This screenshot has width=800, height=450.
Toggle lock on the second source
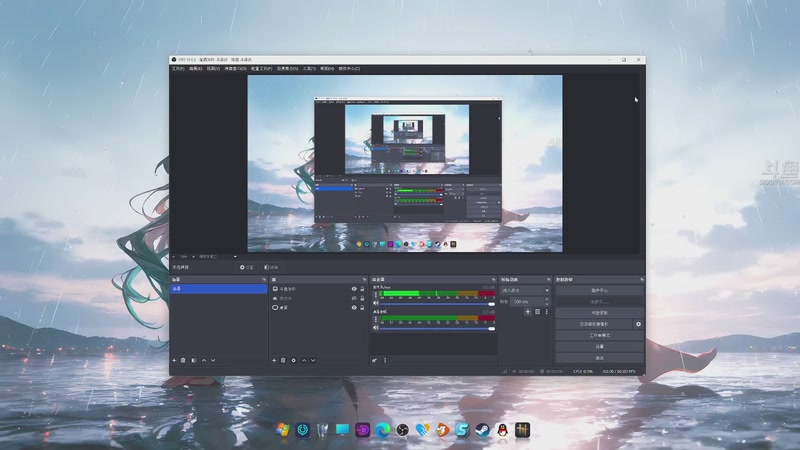362,298
